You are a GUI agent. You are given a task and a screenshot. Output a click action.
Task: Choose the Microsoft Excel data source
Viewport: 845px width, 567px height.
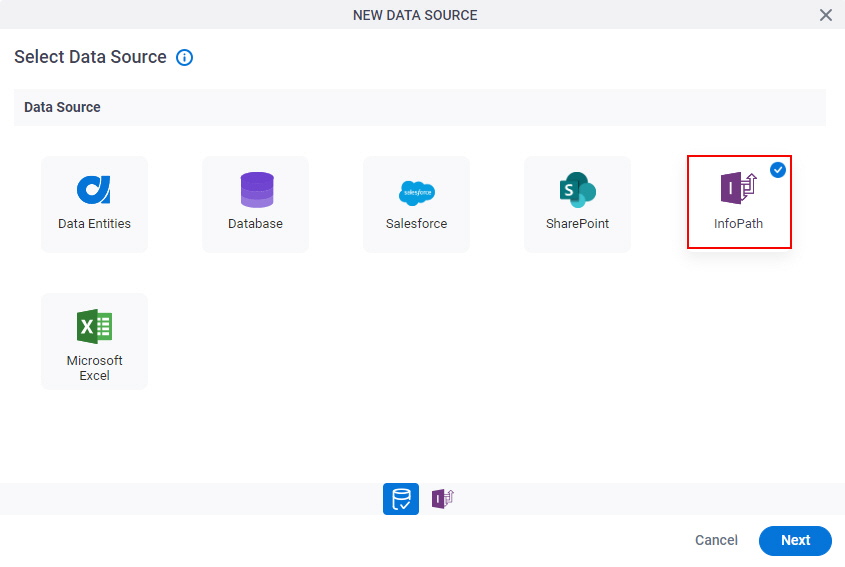tap(94, 341)
